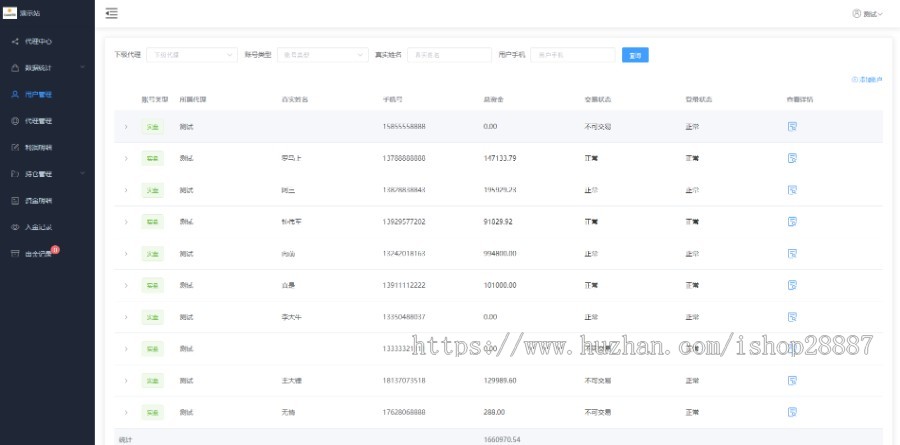Focus the 真实姓名 input field

449,55
